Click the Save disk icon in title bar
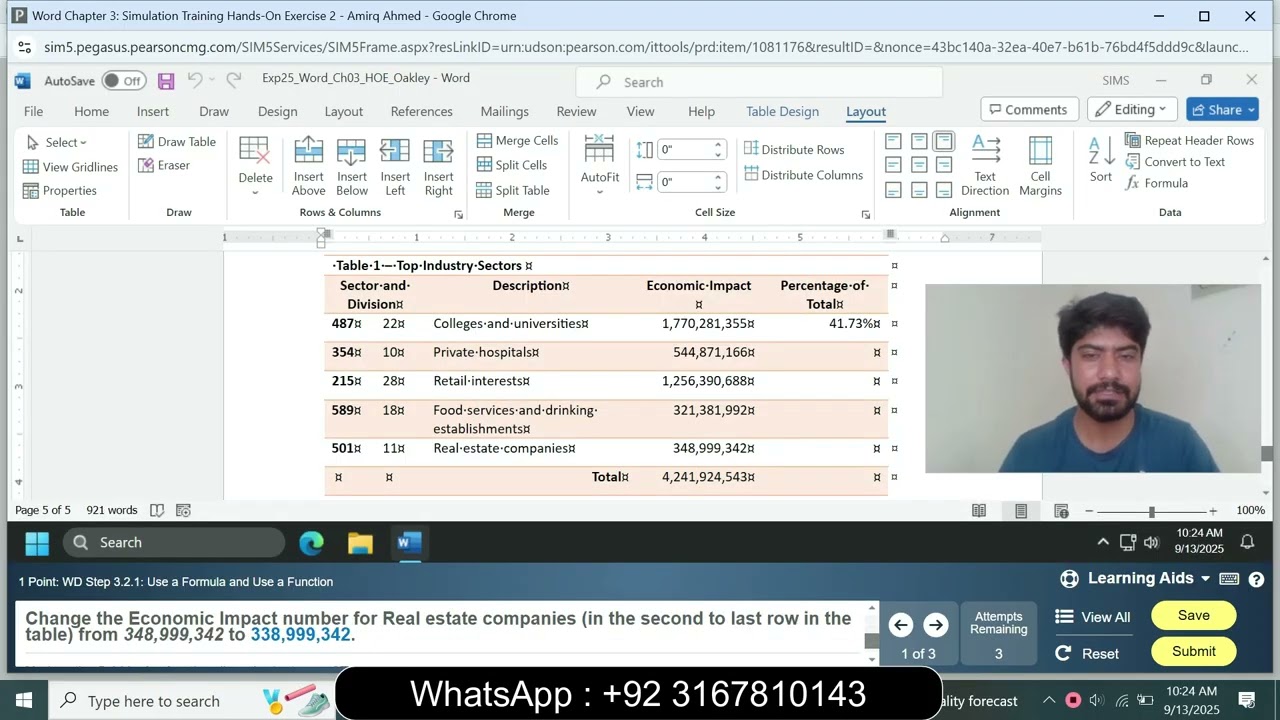The width and height of the screenshot is (1280, 720). tap(166, 81)
